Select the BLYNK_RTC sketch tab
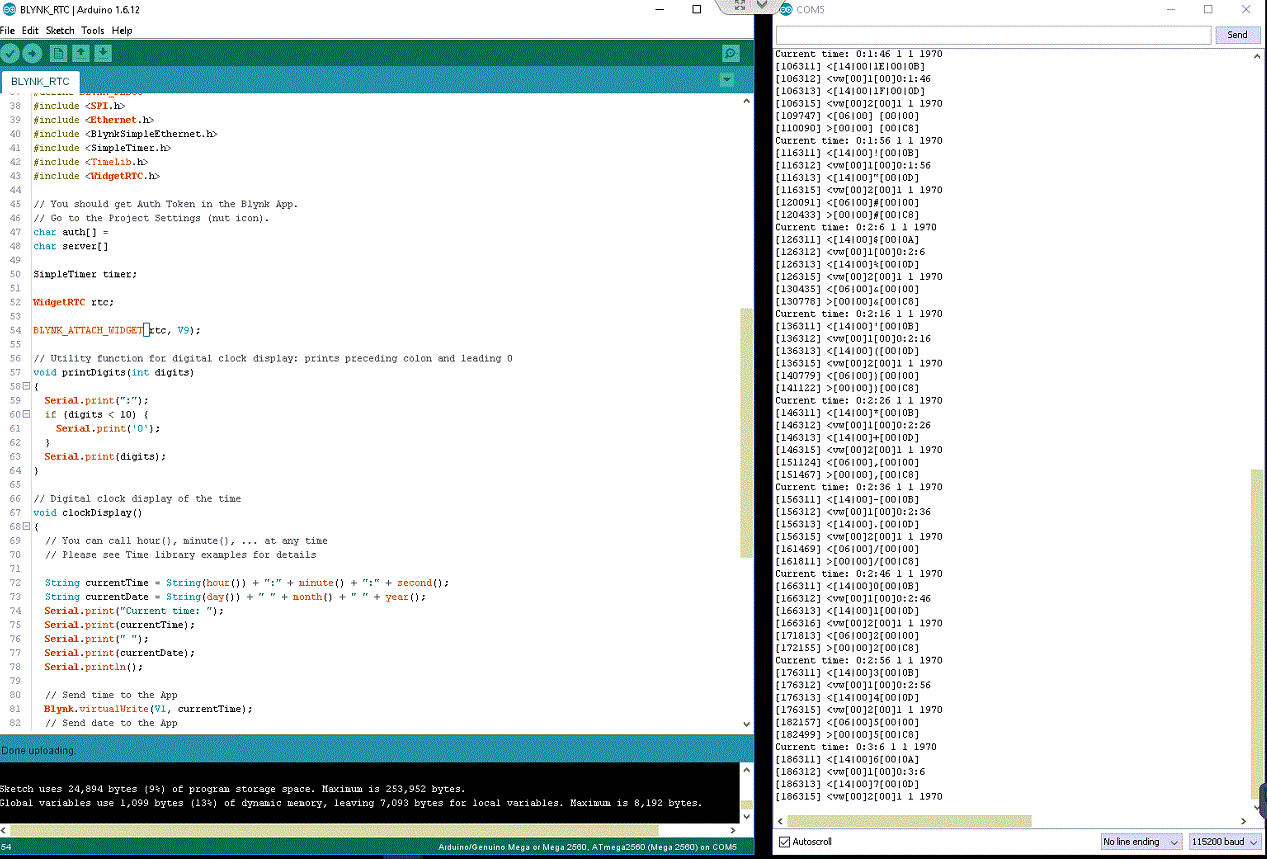1267x859 pixels. 40,81
